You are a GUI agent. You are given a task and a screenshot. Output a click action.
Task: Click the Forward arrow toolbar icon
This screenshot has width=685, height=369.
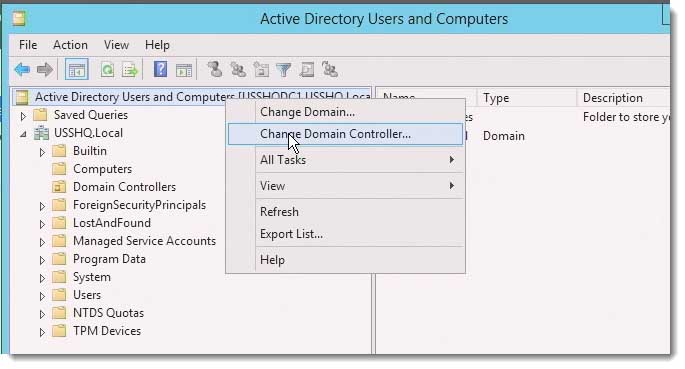point(45,69)
